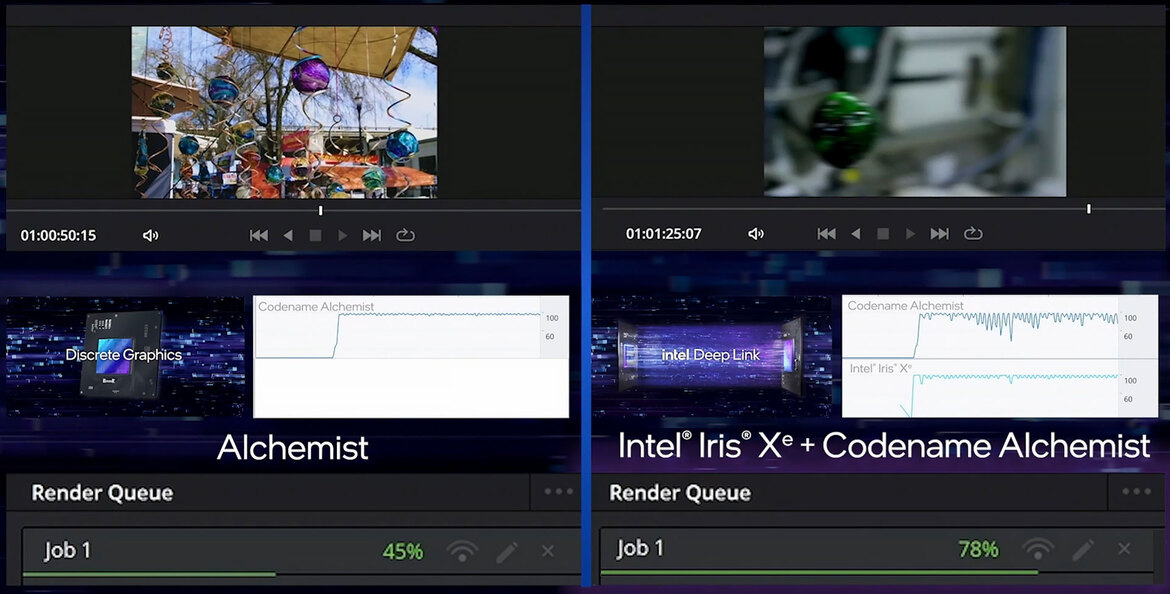Mute audio in the right Deep Link viewer
Viewport: 1170px width, 594px height.
click(x=756, y=234)
